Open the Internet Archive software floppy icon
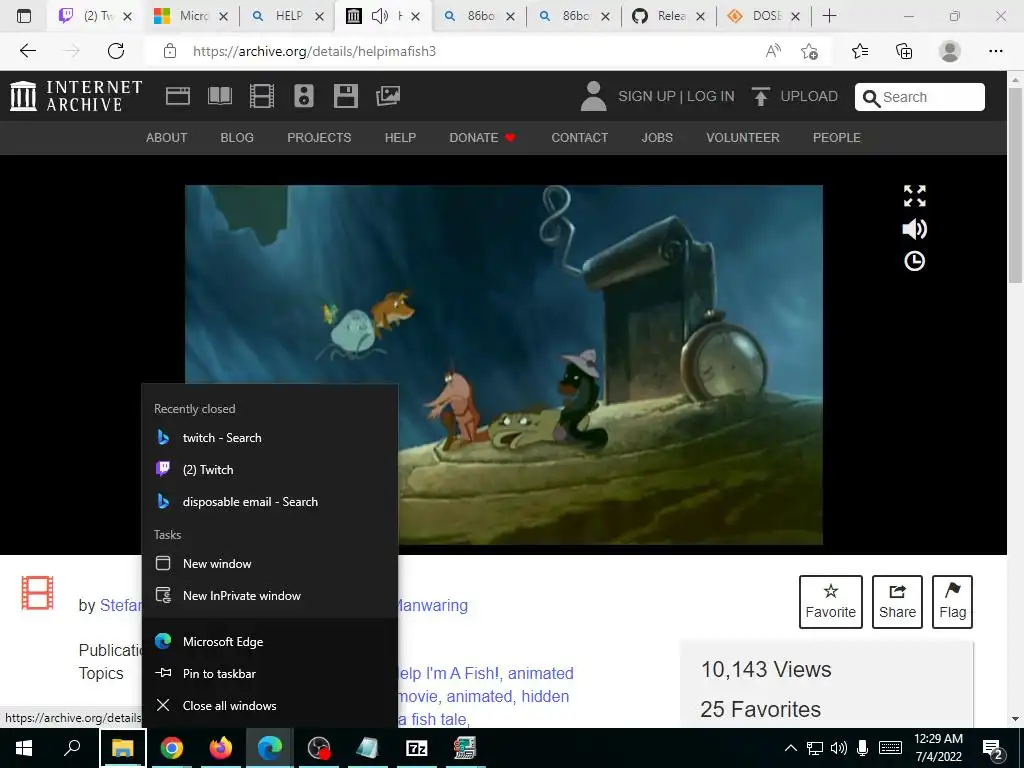This screenshot has height=768, width=1024. pyautogui.click(x=345, y=96)
